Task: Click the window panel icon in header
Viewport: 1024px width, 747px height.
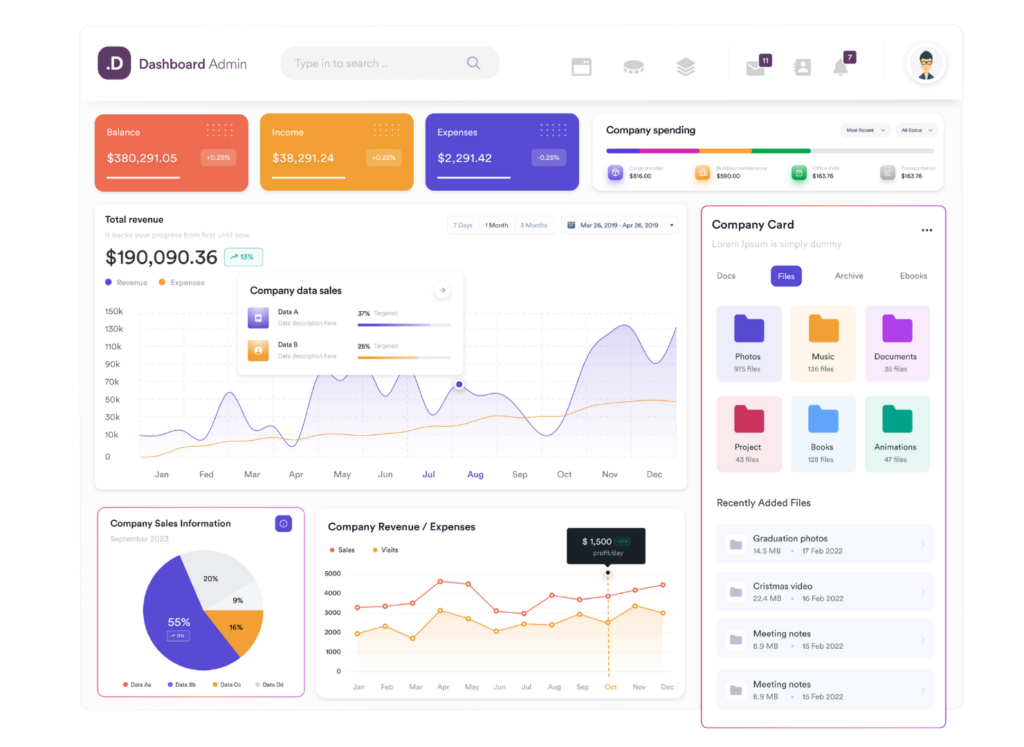Action: click(581, 67)
